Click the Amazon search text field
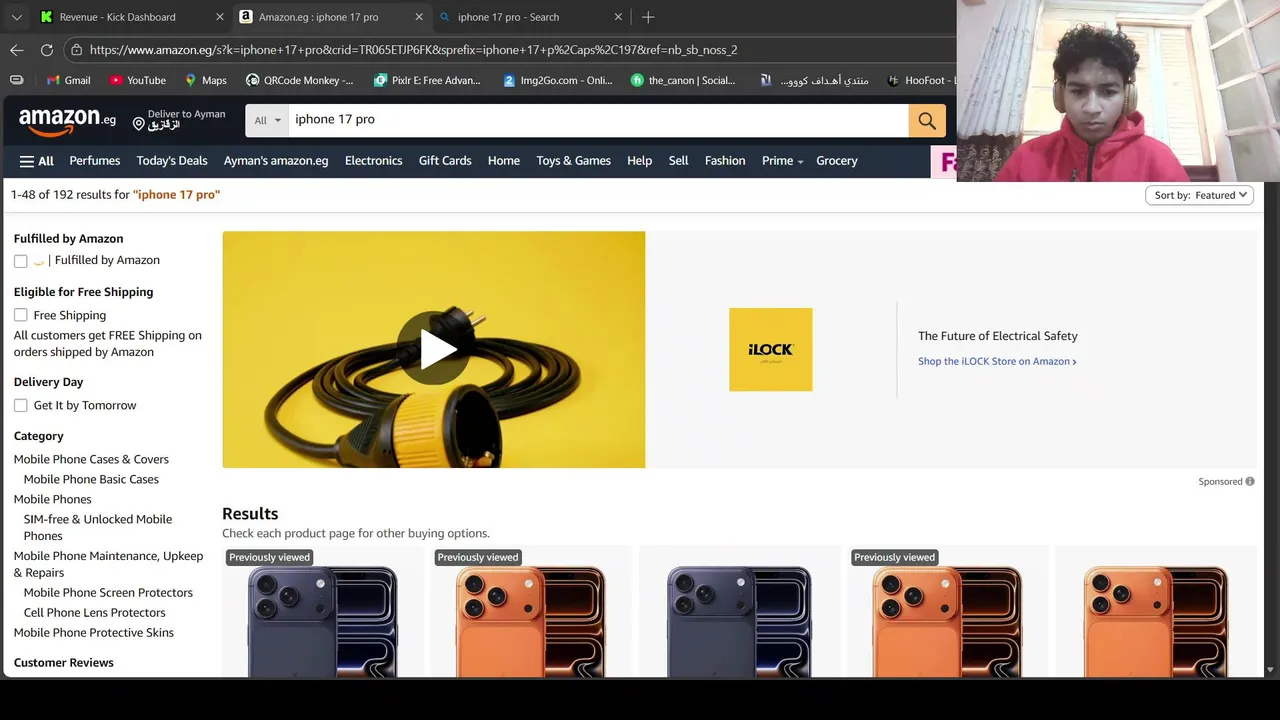1280x720 pixels. (x=598, y=120)
